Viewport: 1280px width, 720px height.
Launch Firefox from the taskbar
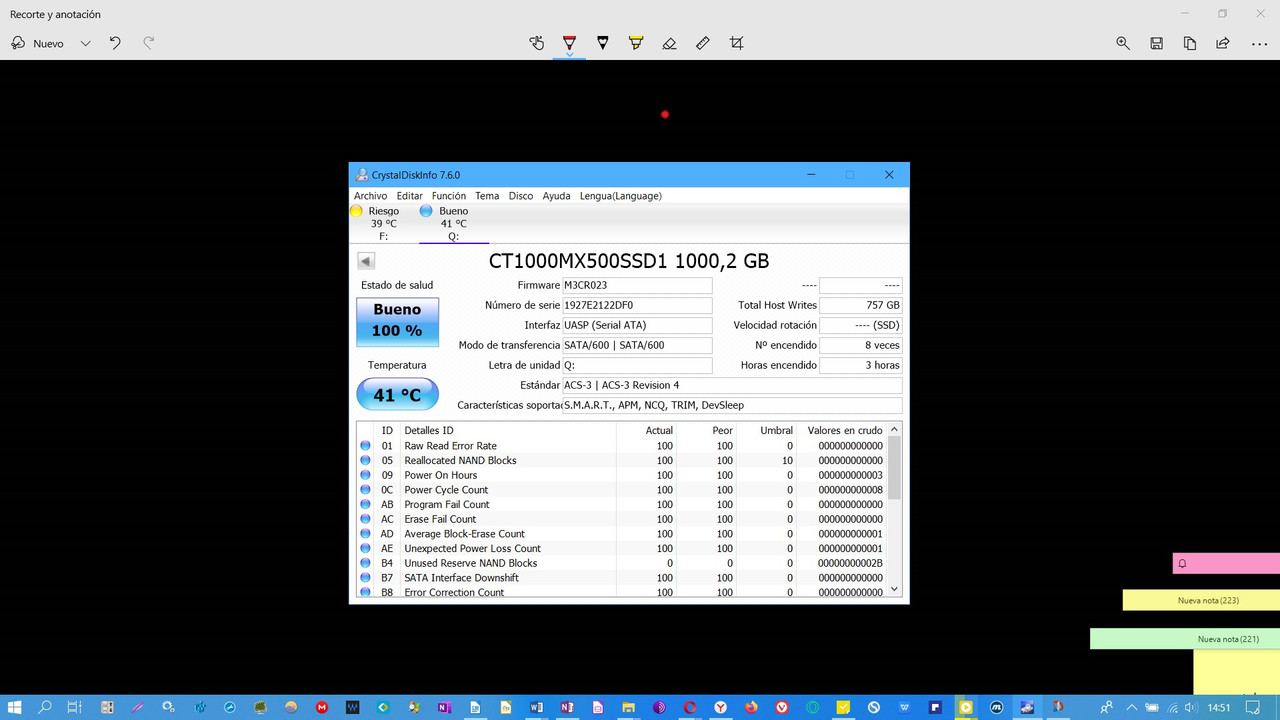[x=751, y=707]
